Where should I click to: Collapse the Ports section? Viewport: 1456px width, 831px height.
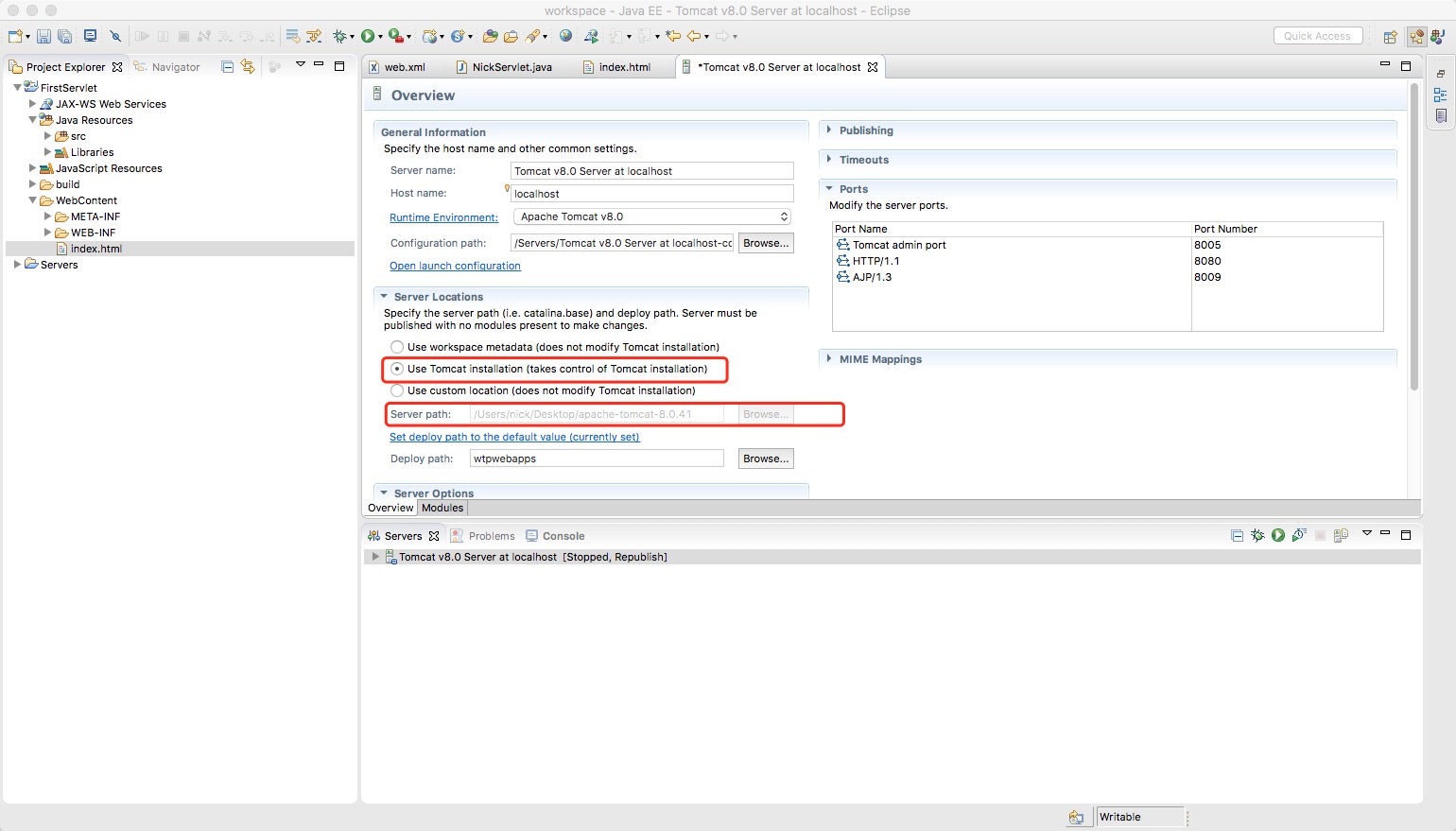[829, 188]
